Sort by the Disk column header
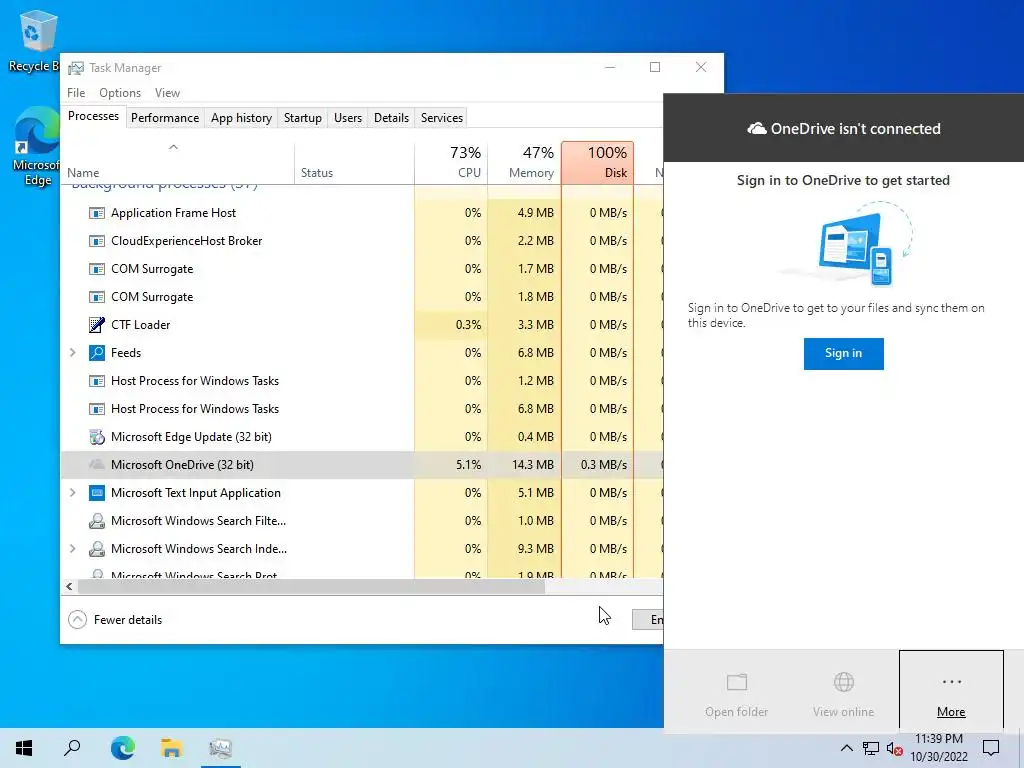This screenshot has height=768, width=1024. tap(598, 163)
